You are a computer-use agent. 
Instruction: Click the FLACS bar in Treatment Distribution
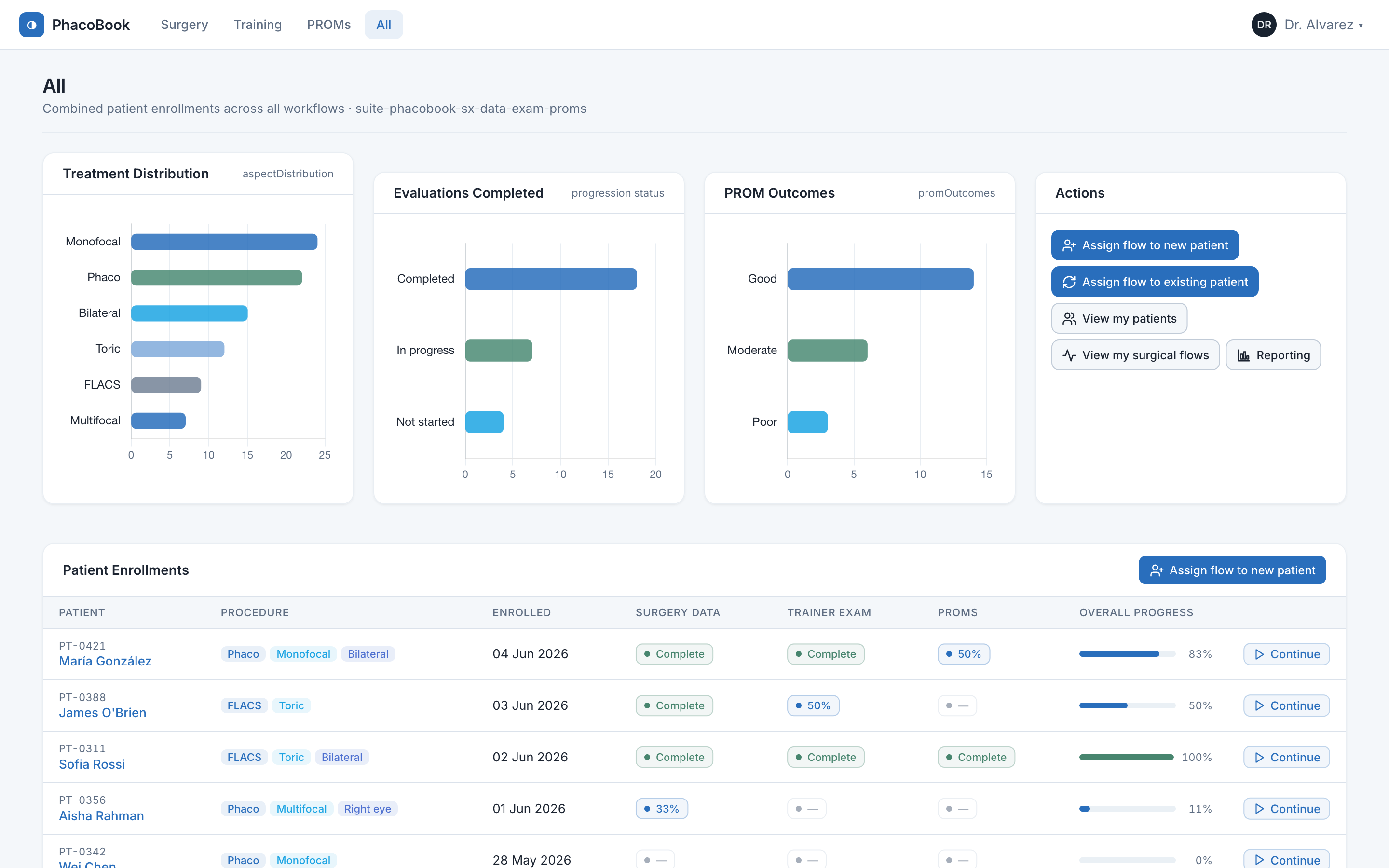tap(166, 385)
